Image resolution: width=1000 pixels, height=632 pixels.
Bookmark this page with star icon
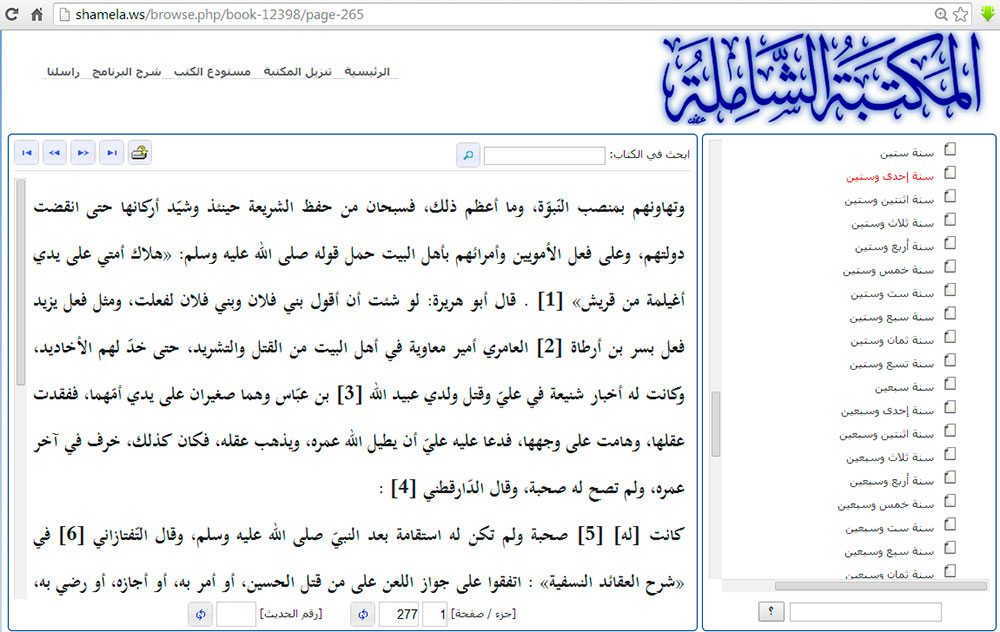pyautogui.click(x=960, y=14)
